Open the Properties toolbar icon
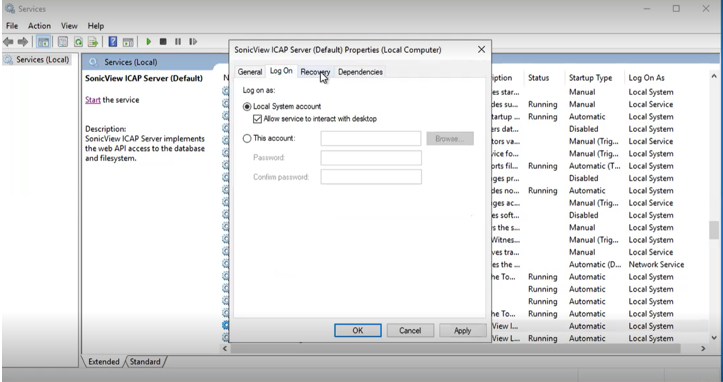Image resolution: width=723 pixels, height=382 pixels. click(x=63, y=42)
